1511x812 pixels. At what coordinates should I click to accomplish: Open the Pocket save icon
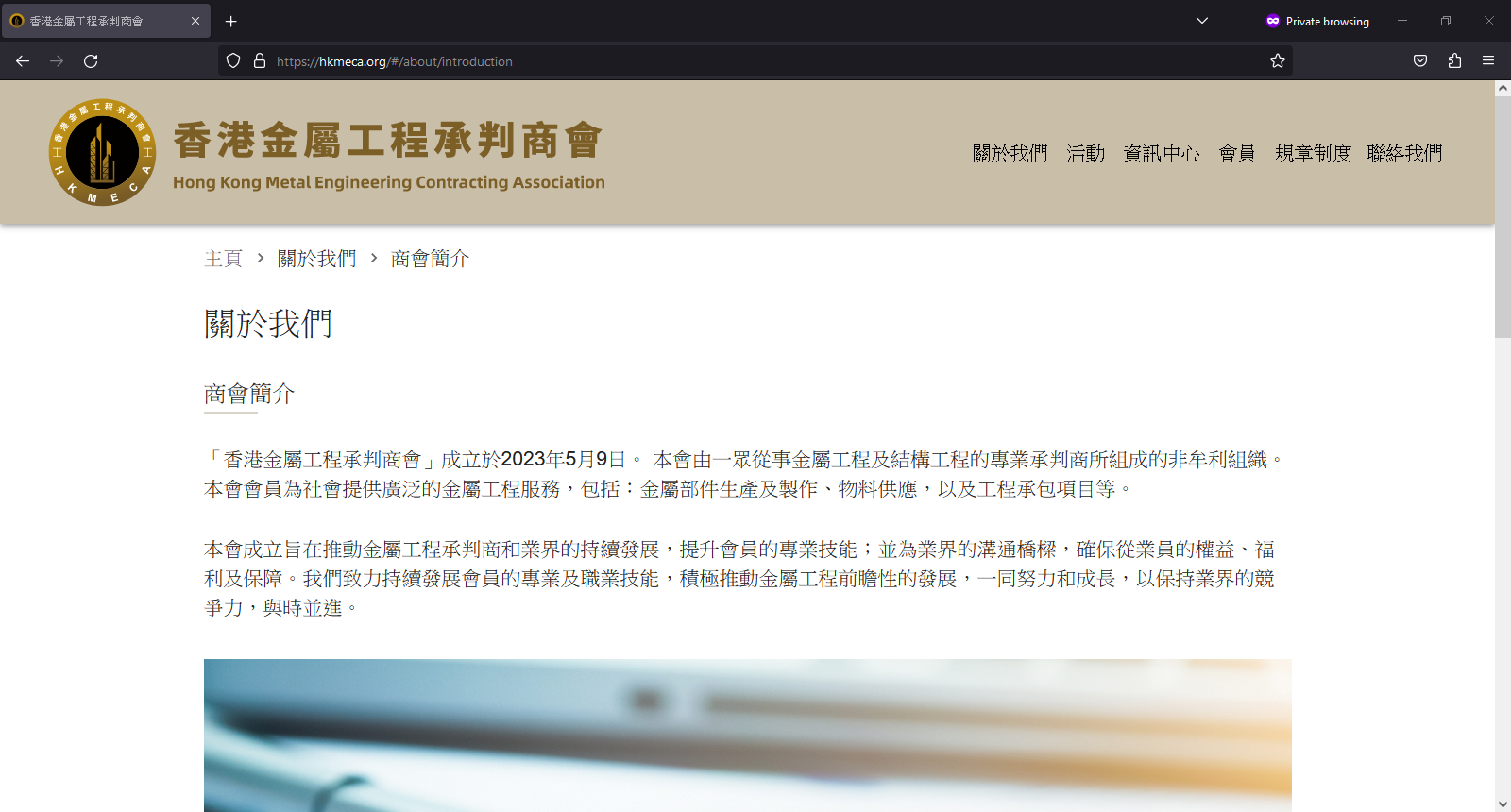[x=1420, y=61]
